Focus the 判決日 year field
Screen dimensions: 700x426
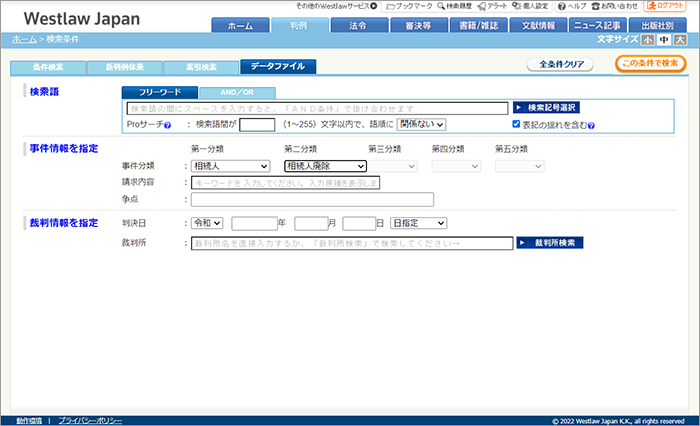(x=254, y=223)
